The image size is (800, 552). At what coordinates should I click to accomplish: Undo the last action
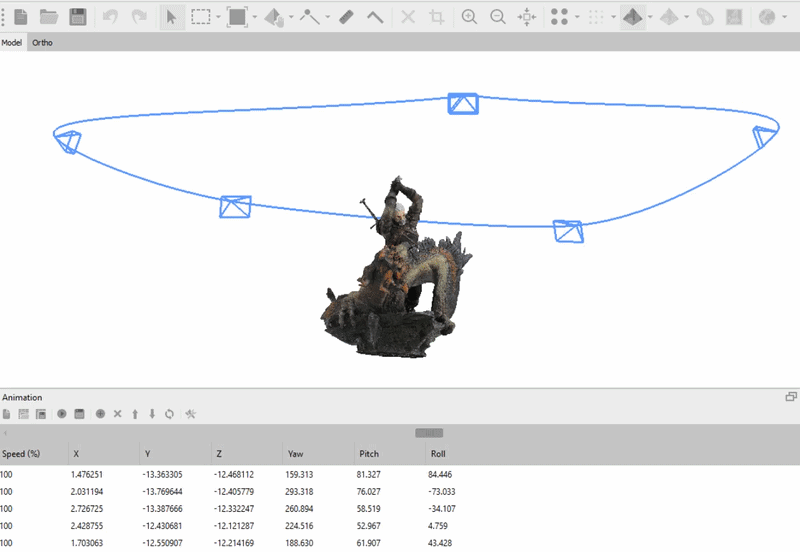110,17
